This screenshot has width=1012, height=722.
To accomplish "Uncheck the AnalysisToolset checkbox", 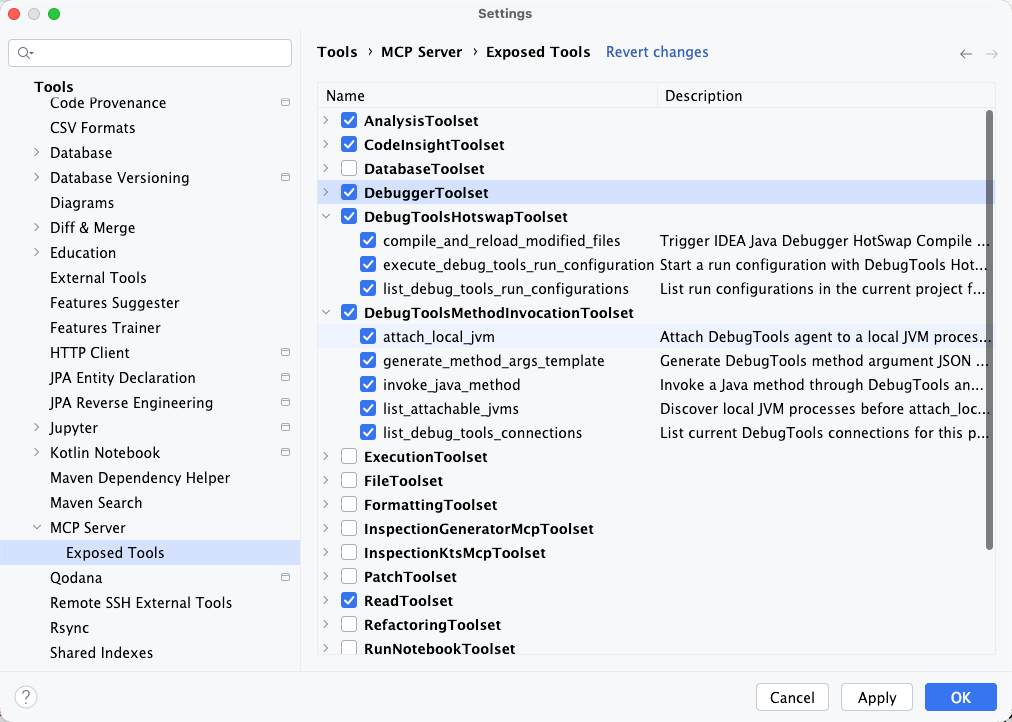I will [349, 121].
